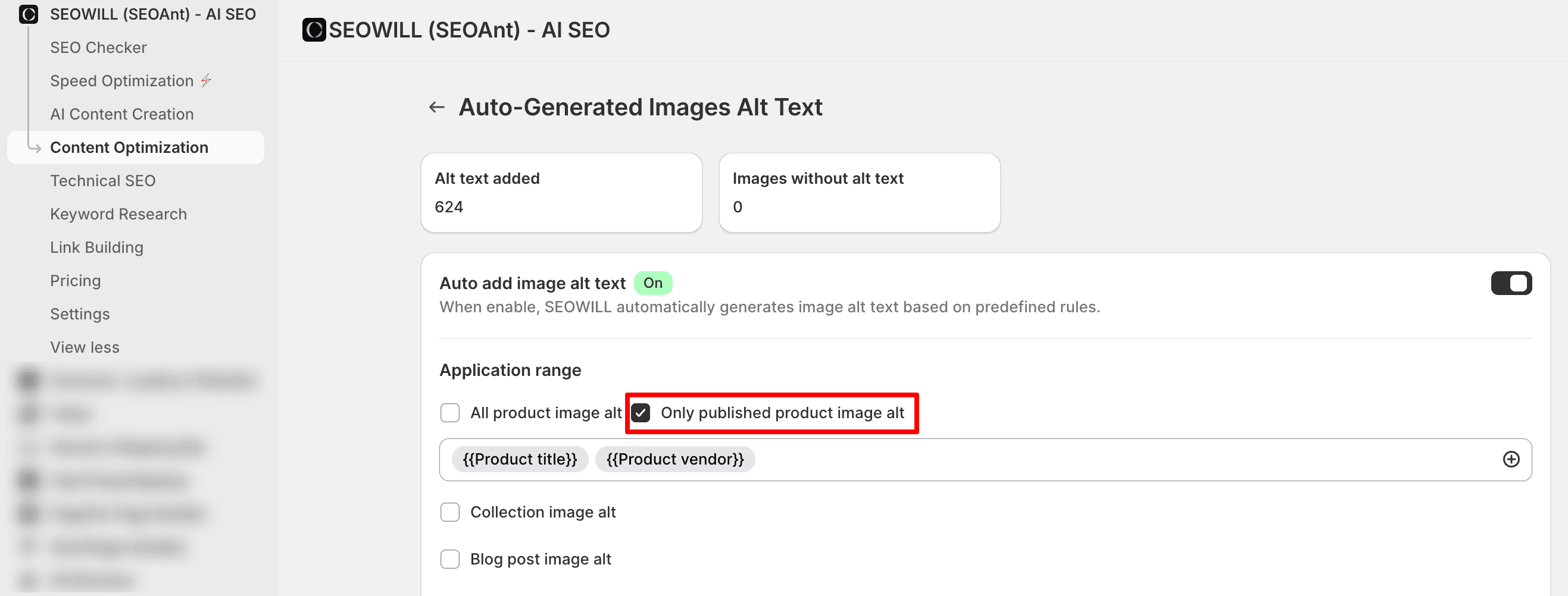Click the empty area of the alt template field
This screenshot has height=596, width=1568.
tap(1096, 459)
